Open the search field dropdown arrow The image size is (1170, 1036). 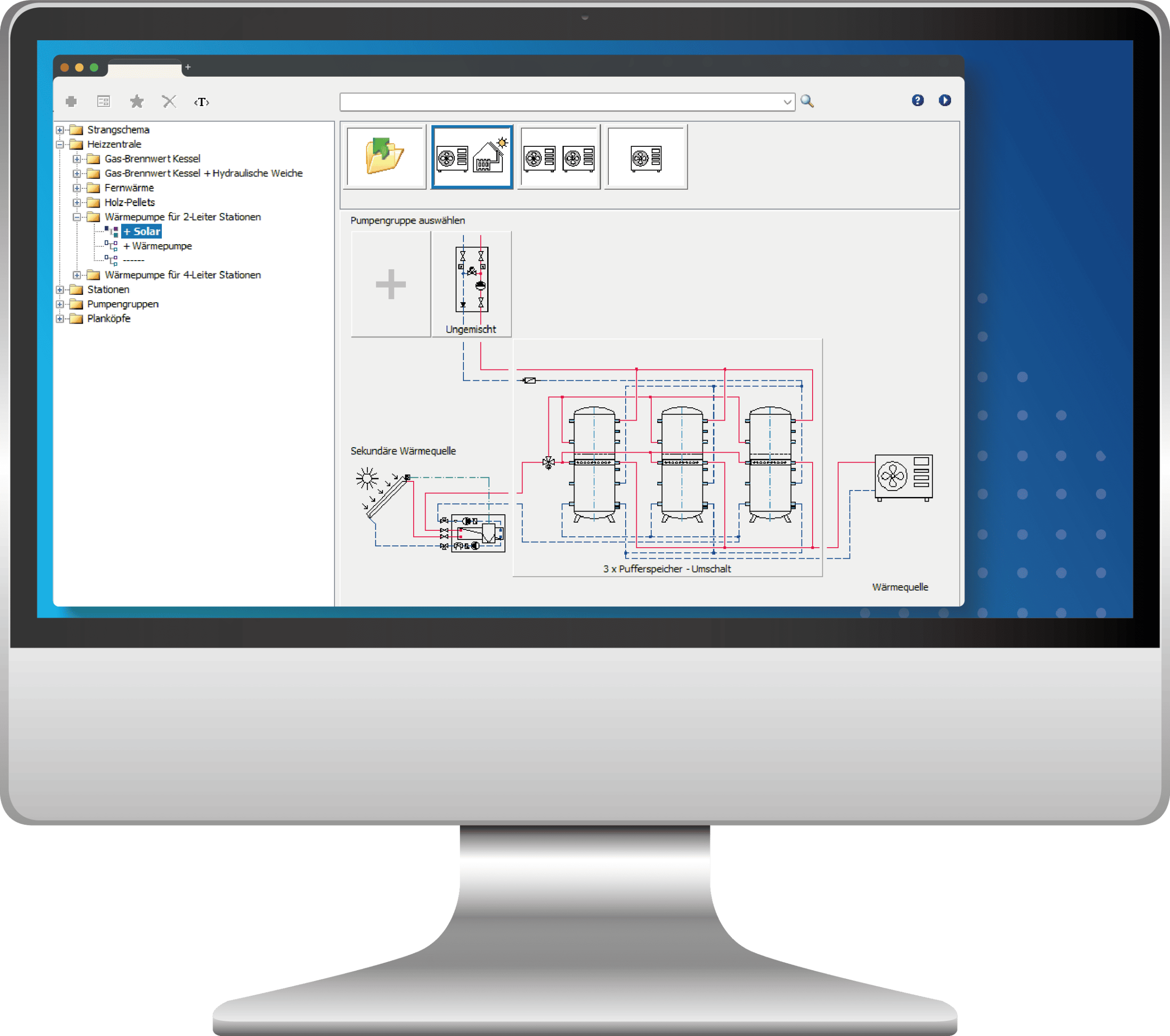[787, 101]
